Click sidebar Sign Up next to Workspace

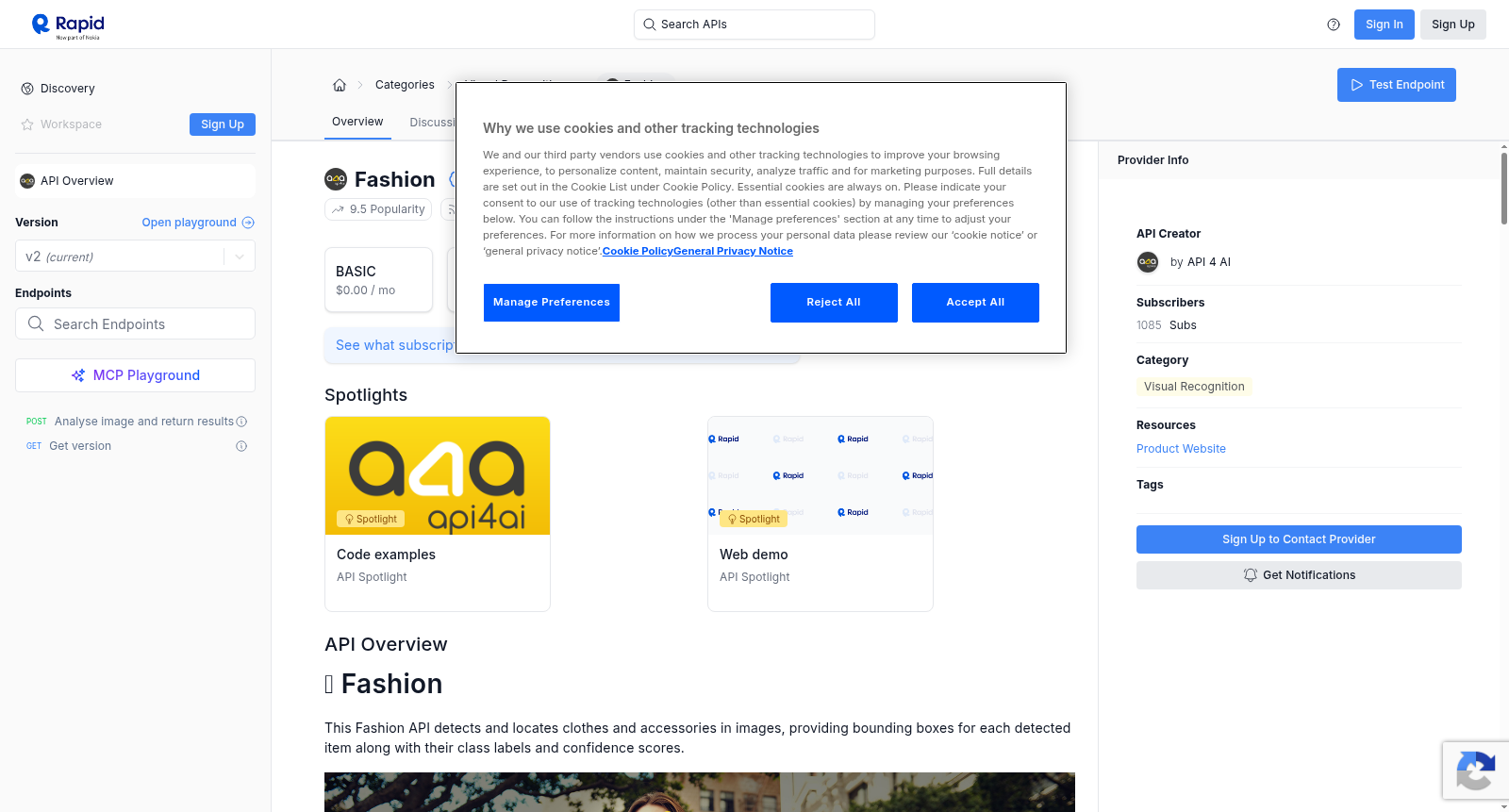click(223, 124)
